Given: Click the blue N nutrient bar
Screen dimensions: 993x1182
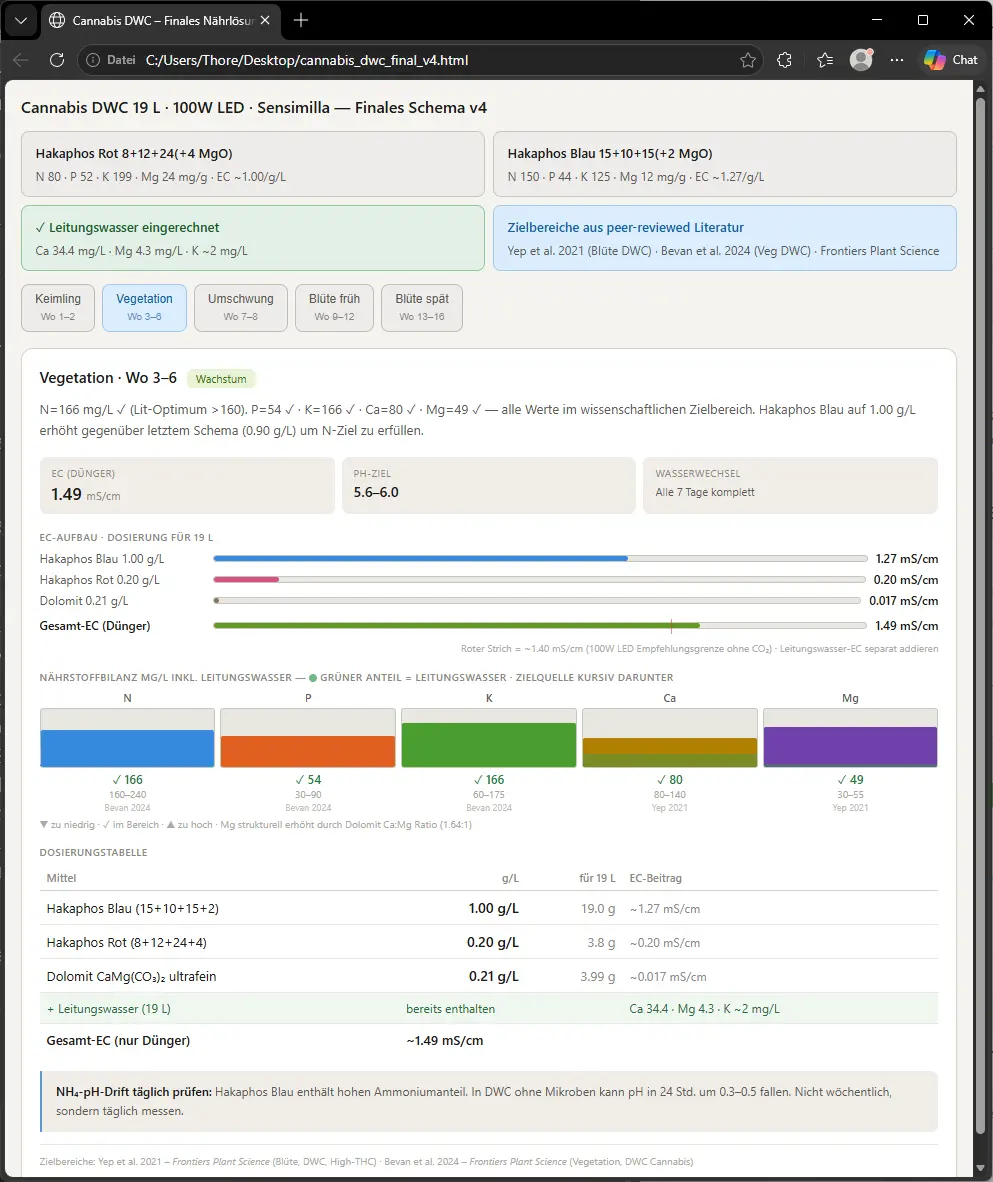Looking at the screenshot, I should [x=127, y=747].
